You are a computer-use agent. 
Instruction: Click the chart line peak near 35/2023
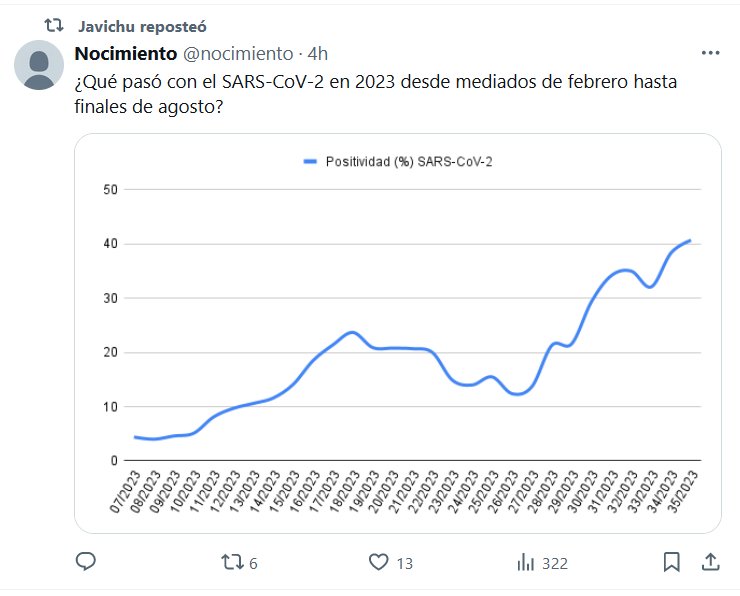pyautogui.click(x=689, y=241)
